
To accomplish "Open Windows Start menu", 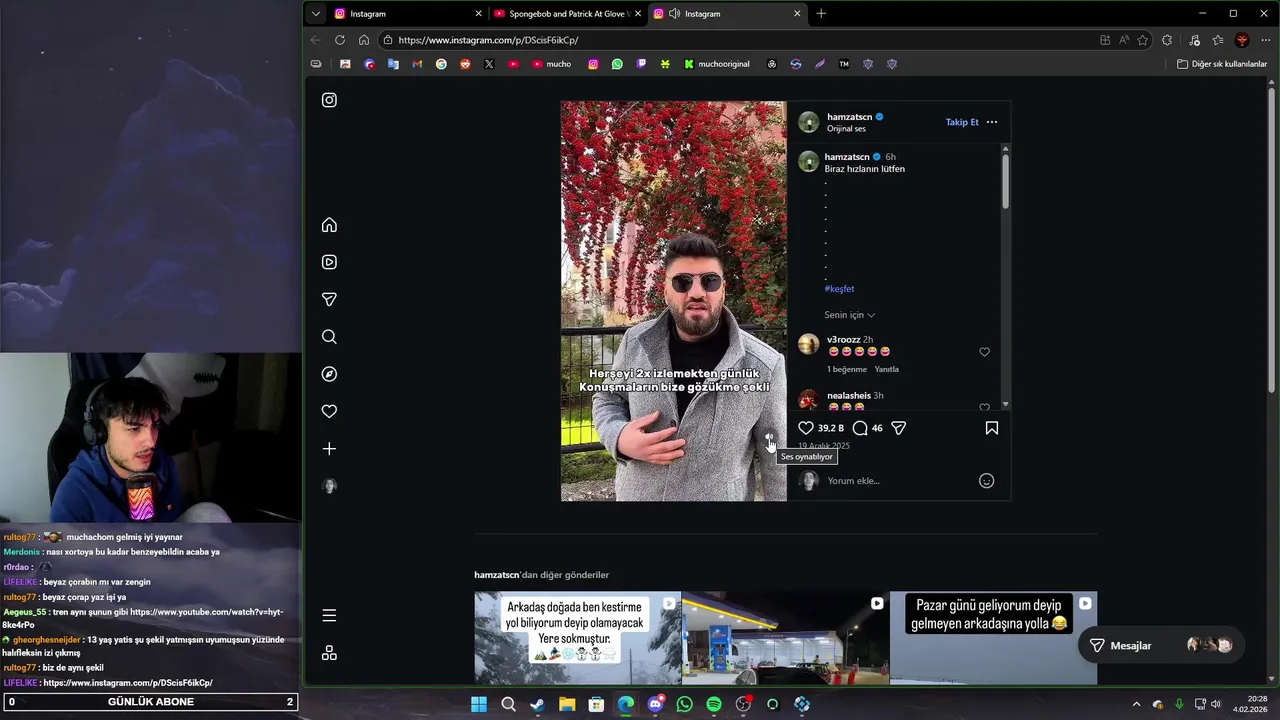I will (x=479, y=704).
